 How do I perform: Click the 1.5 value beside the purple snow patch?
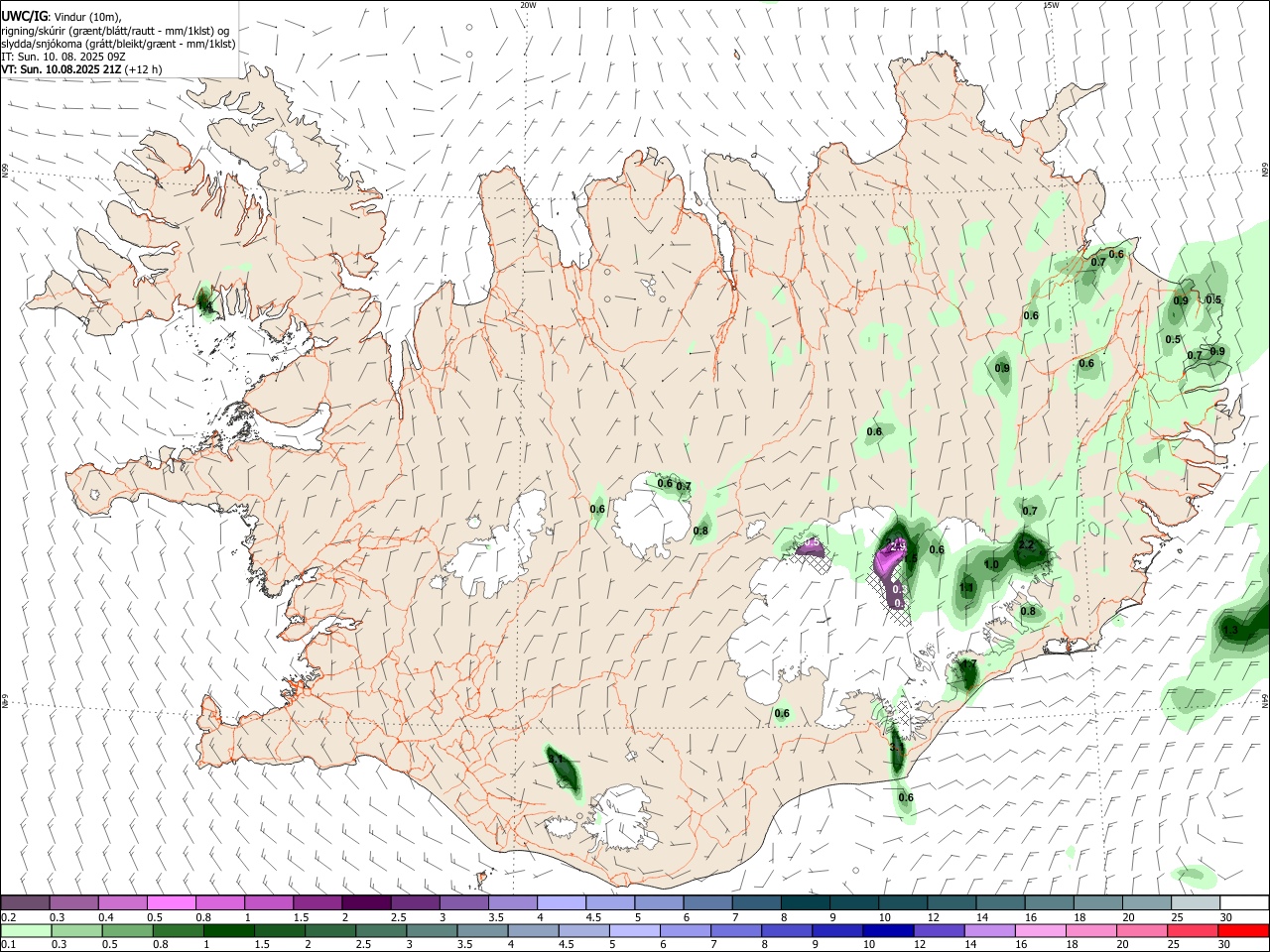(x=910, y=558)
